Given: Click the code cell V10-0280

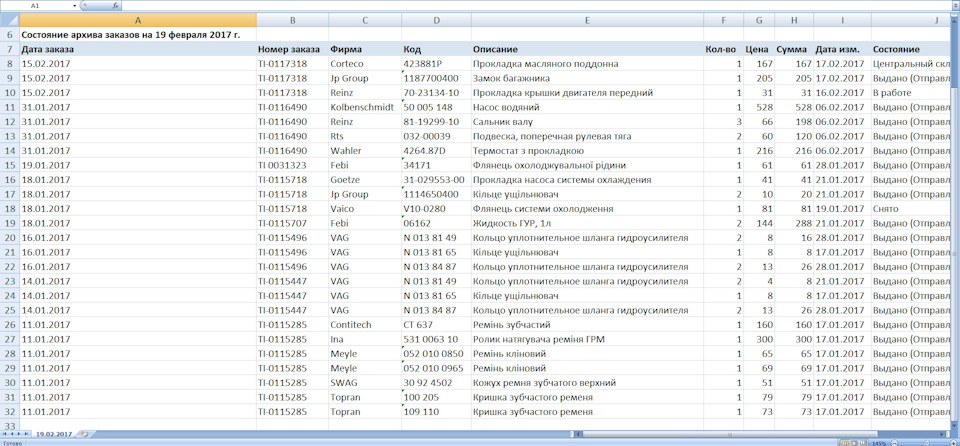Looking at the screenshot, I should click(437, 209).
